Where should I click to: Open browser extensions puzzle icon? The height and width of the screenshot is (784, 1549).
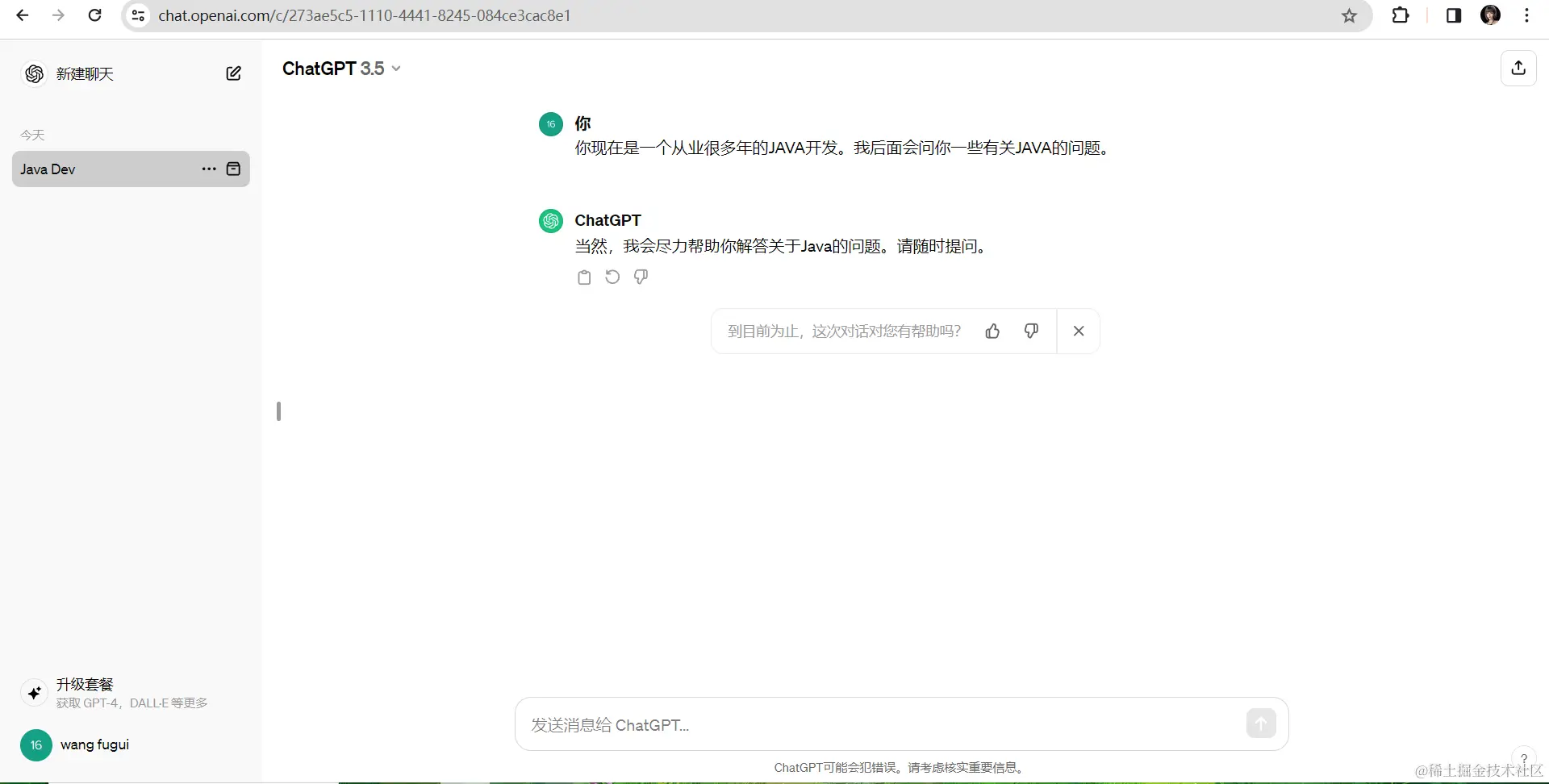click(1401, 15)
